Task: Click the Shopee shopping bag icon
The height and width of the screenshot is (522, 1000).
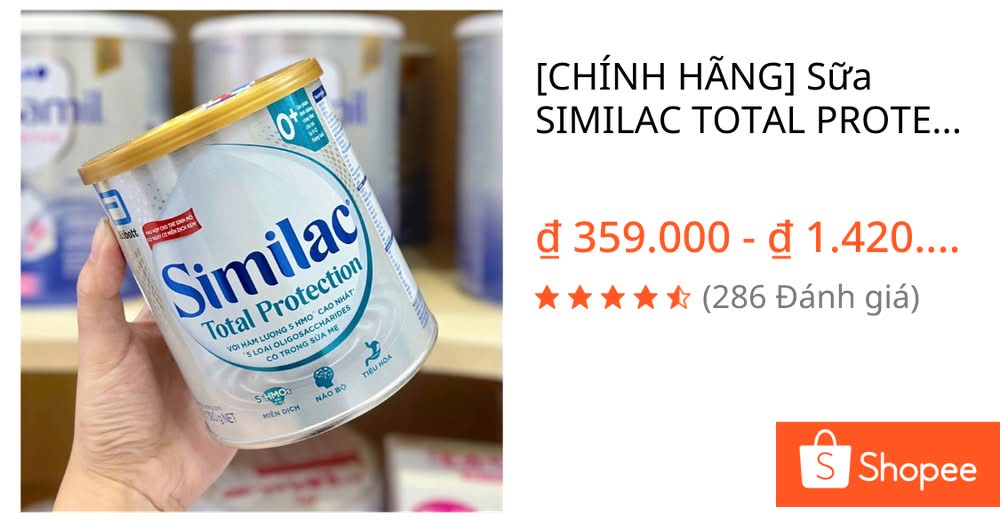Action: [825, 459]
